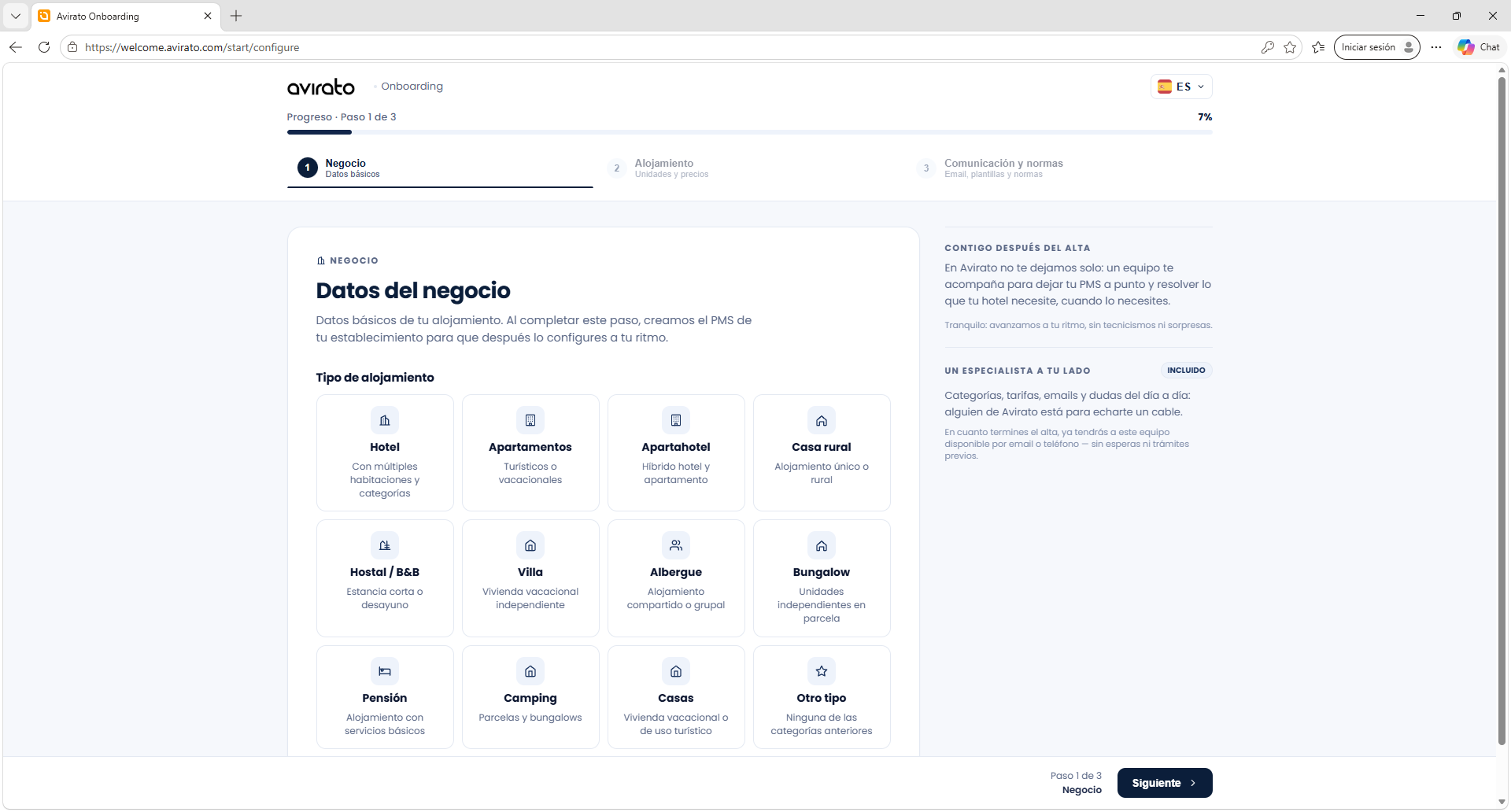Click the onboarding progress bar
This screenshot has height=812, width=1511.
click(x=749, y=132)
